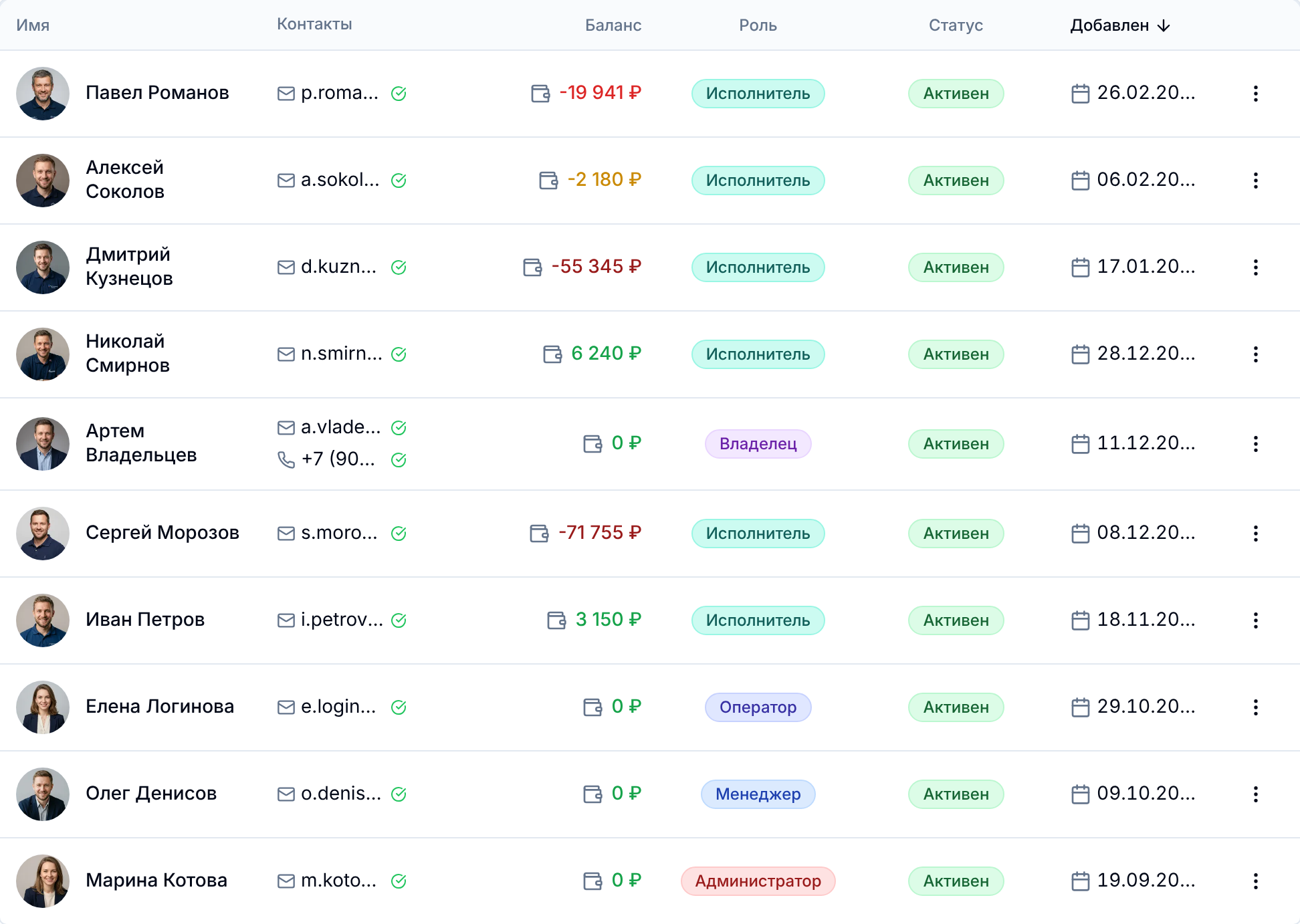Click the Статус column header

pos(956,25)
